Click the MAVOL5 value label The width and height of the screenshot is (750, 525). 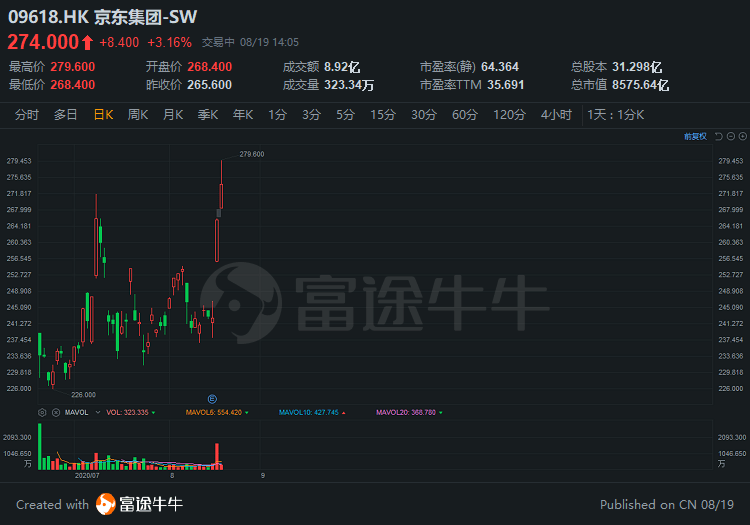tap(217, 412)
